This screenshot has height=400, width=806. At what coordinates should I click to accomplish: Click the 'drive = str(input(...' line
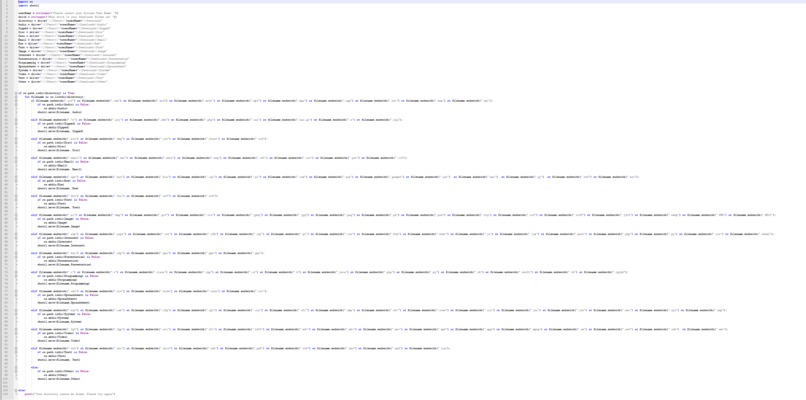click(67, 17)
